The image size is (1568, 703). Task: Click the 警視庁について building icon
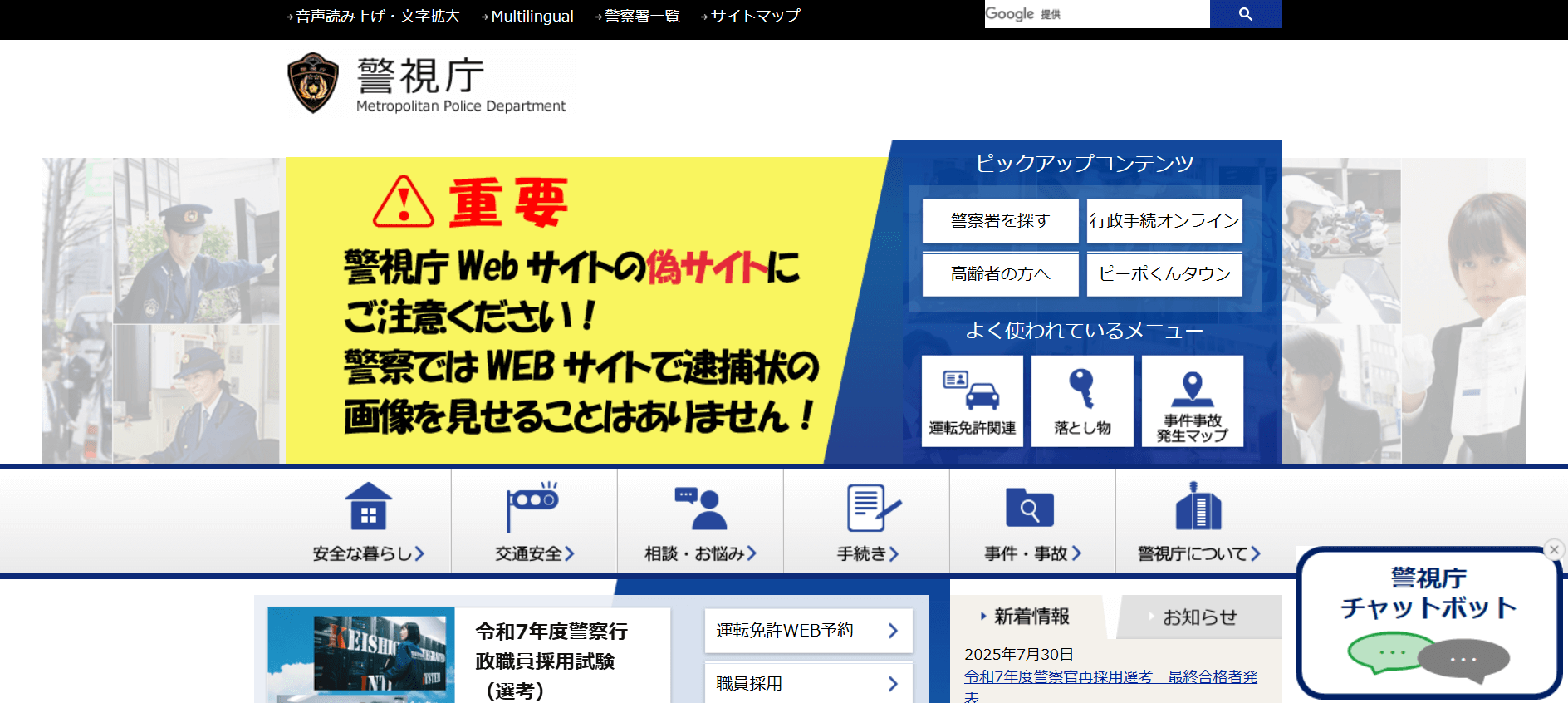pyautogui.click(x=1198, y=505)
